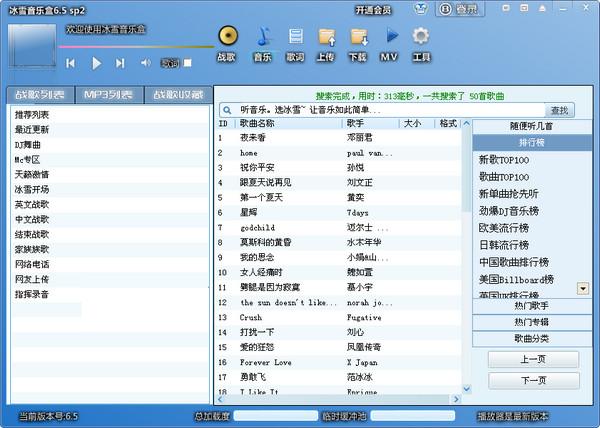The image size is (600, 428).
Task: Open the 战歌设置 tab
Action: (x=176, y=95)
